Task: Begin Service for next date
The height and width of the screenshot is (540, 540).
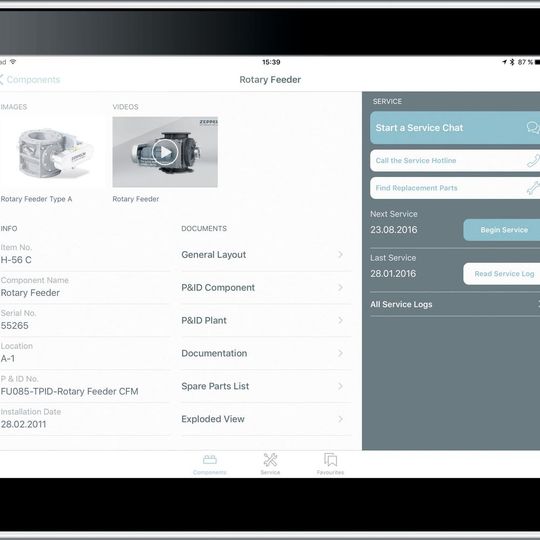Action: (x=502, y=230)
